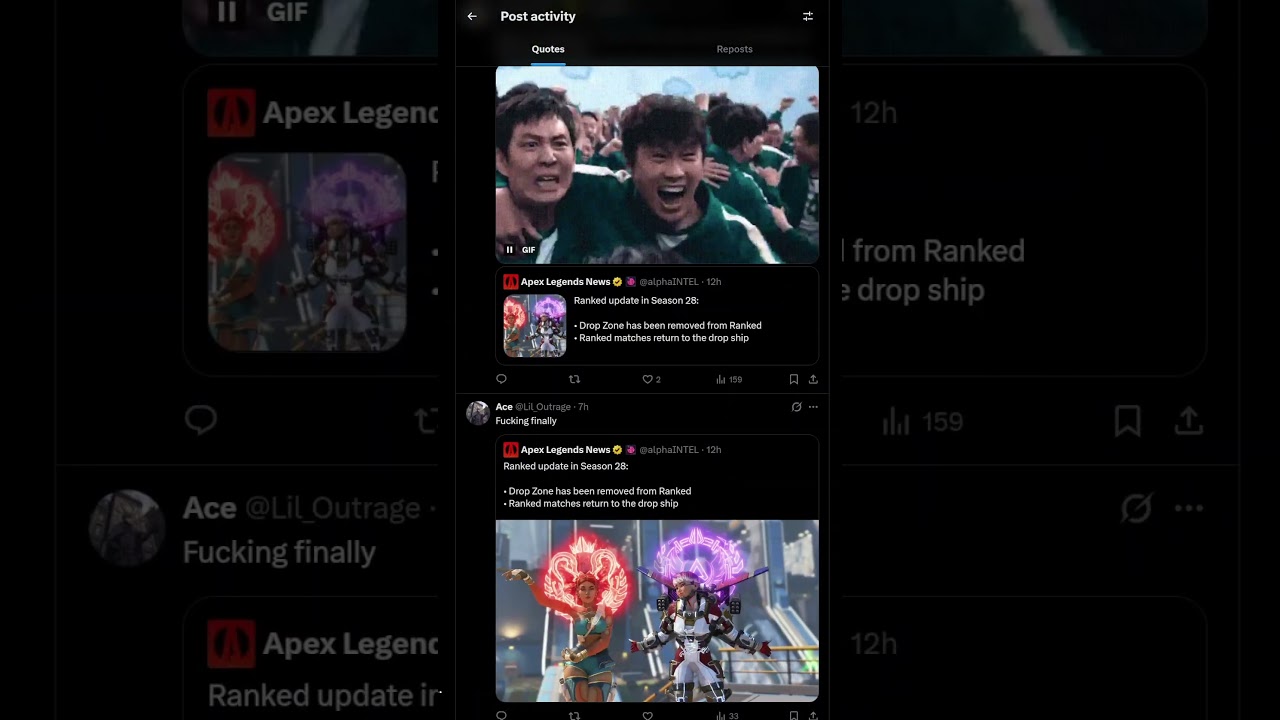Click the 12h timestamp in Ace's quoted post
The image size is (1280, 720).
(x=714, y=450)
